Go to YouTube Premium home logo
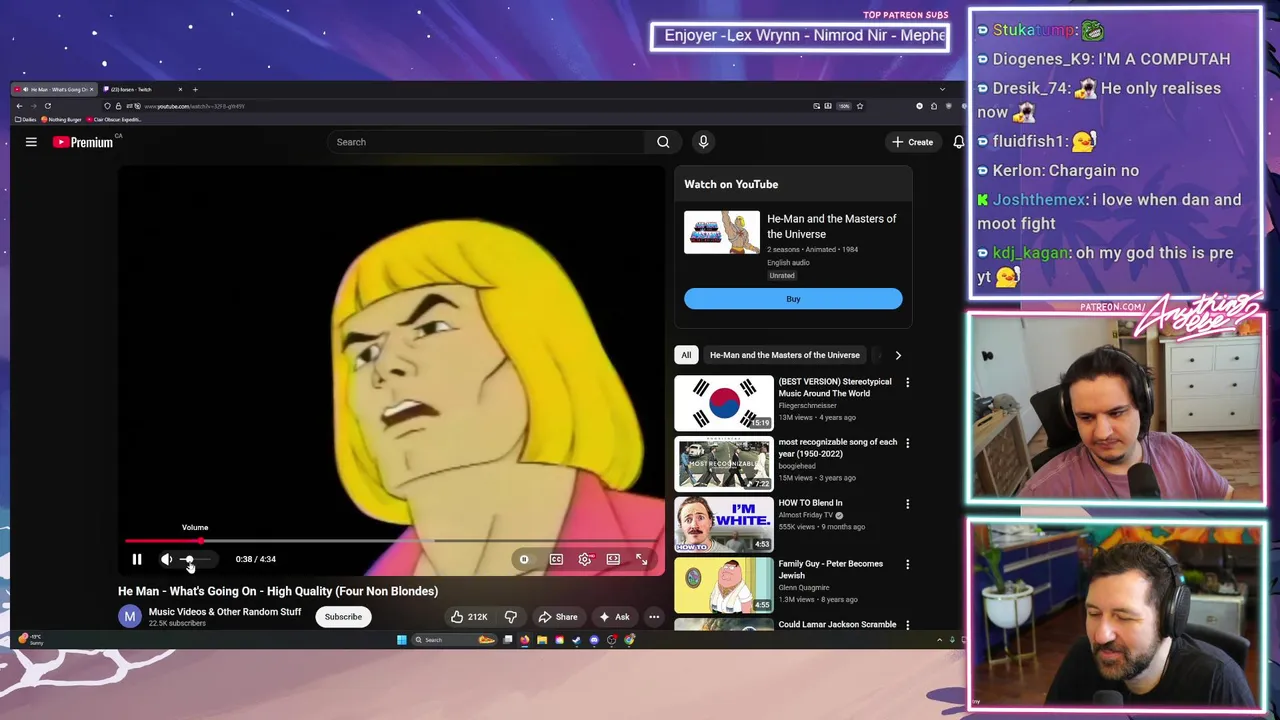Screen dimensions: 1280x720 (x=83, y=142)
